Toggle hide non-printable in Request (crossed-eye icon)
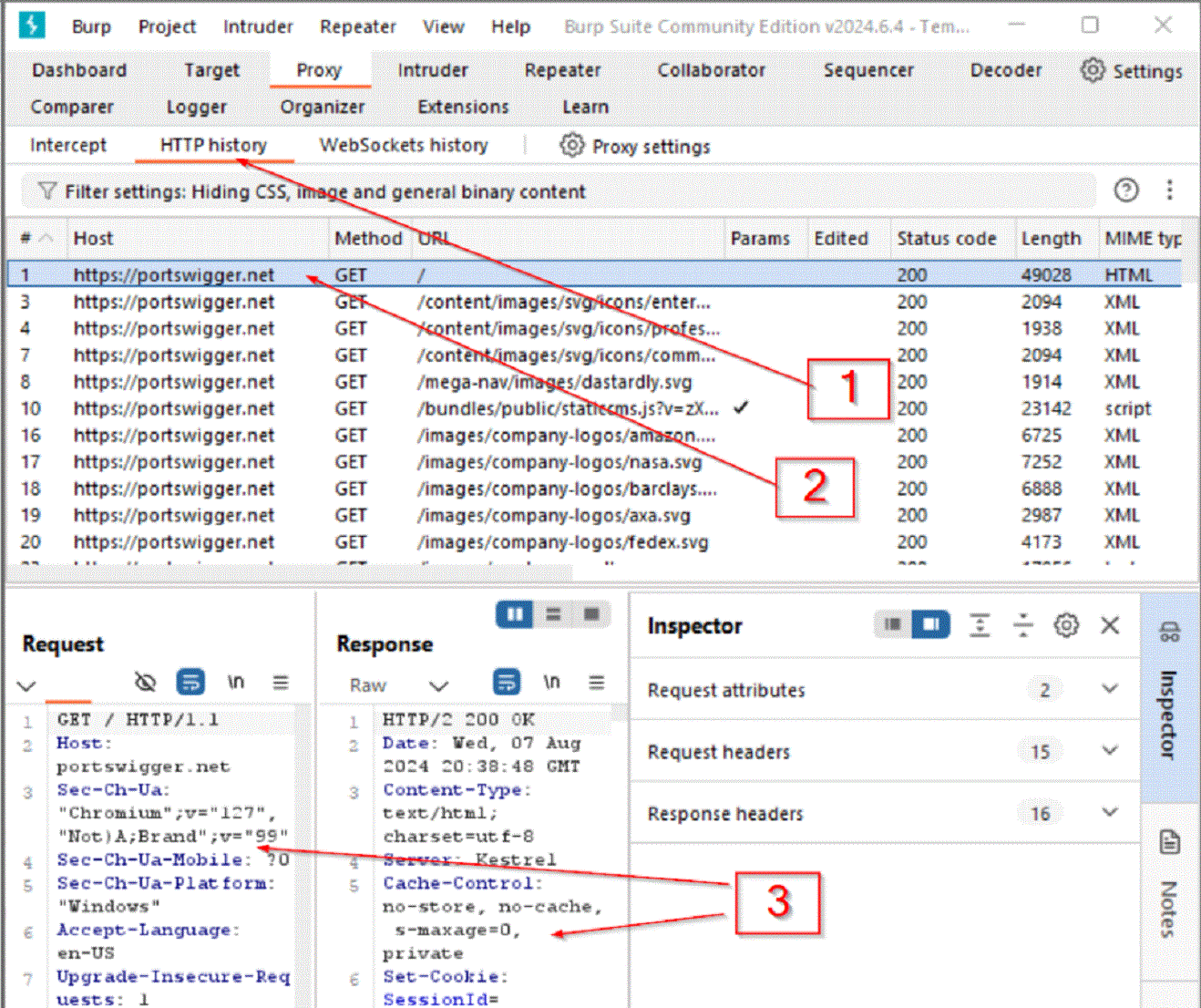Image resolution: width=1201 pixels, height=1008 pixels. [145, 682]
